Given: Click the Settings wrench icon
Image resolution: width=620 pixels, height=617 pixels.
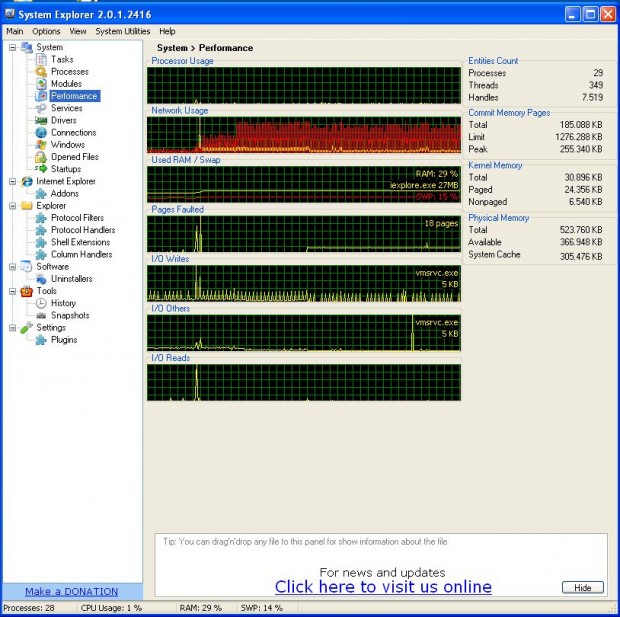Looking at the screenshot, I should [27, 327].
